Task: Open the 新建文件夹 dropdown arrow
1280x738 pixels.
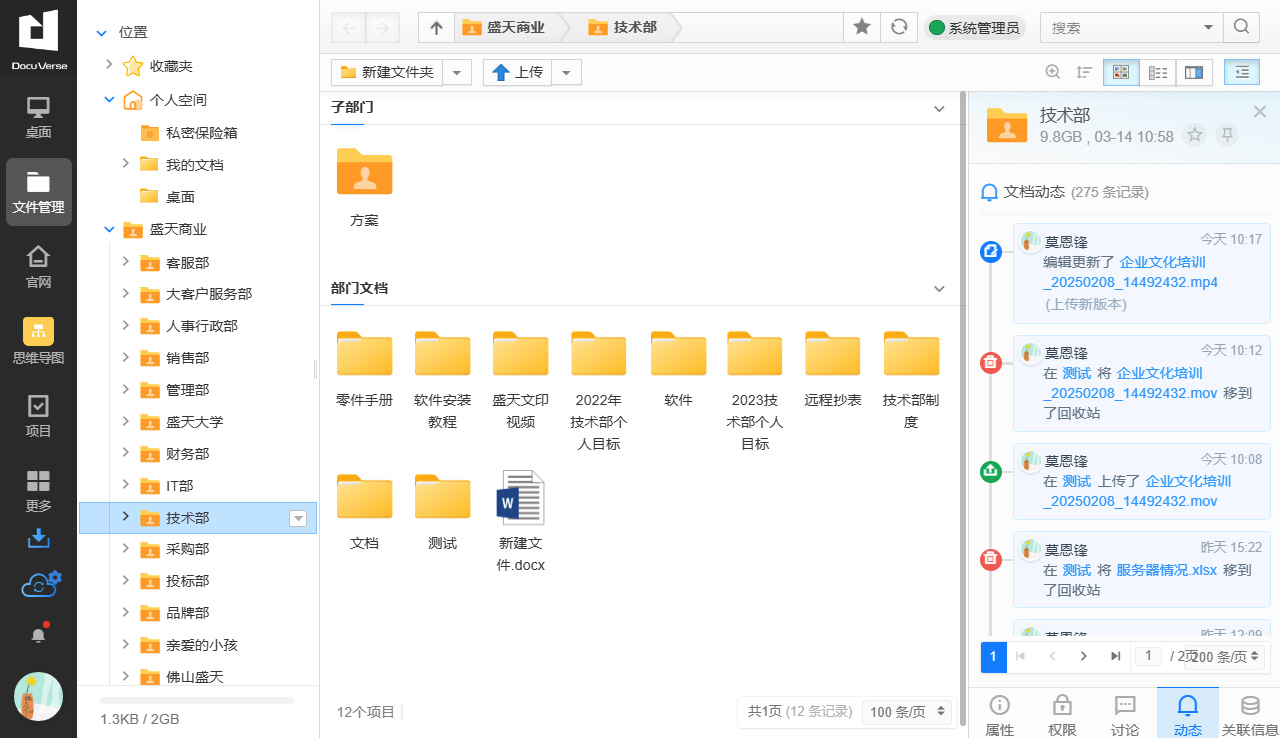Action: pyautogui.click(x=456, y=72)
